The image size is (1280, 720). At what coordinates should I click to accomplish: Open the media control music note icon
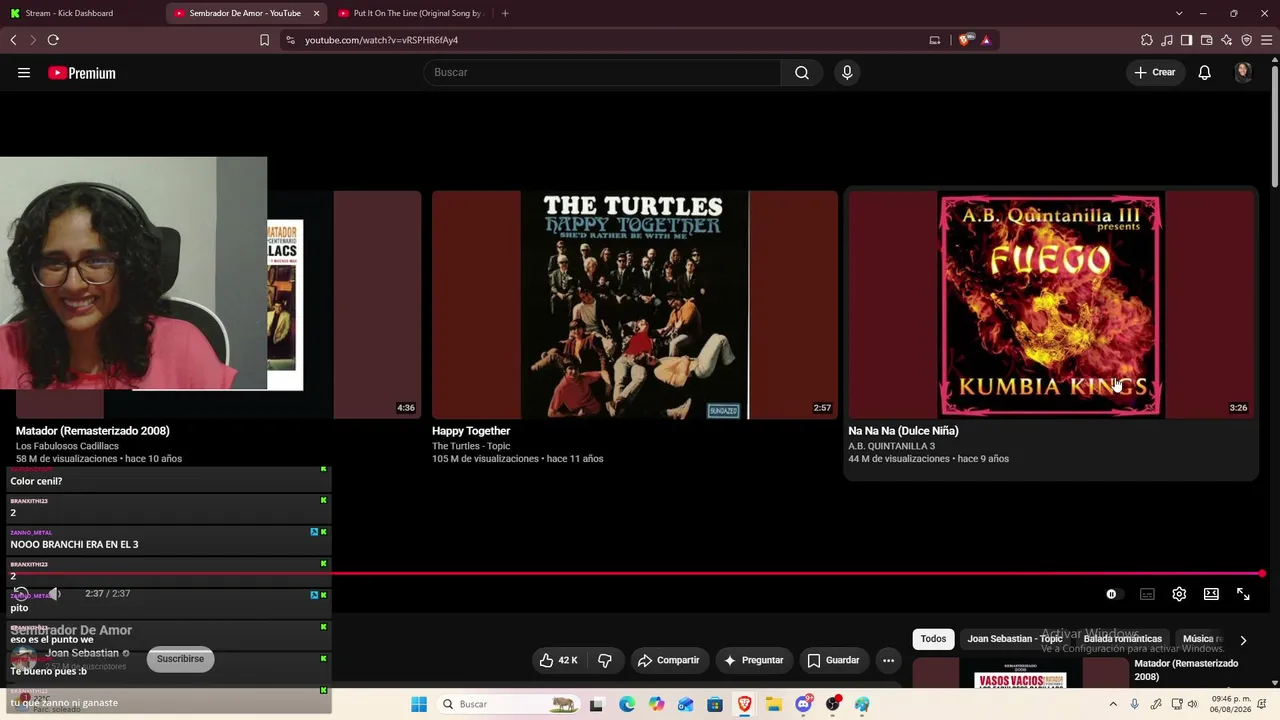[x=1167, y=40]
